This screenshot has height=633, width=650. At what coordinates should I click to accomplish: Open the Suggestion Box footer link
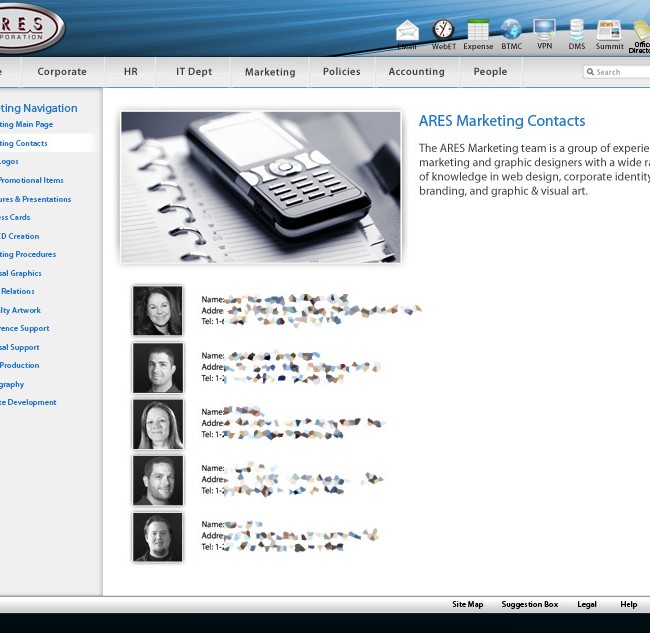pos(530,604)
